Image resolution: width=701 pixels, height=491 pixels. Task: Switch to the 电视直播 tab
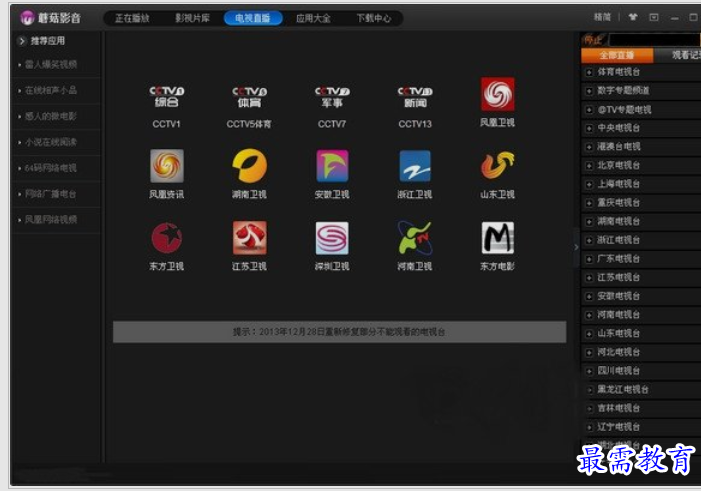coord(253,18)
